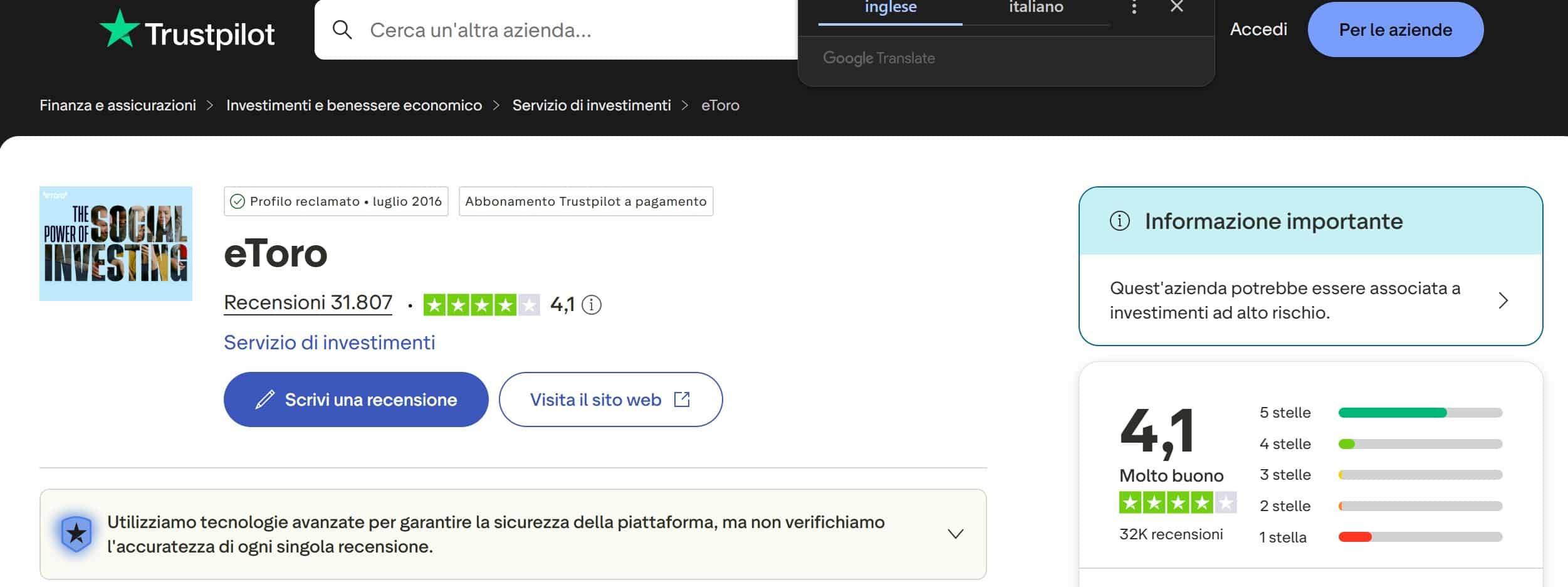Image resolution: width=1568 pixels, height=587 pixels.
Task: Click 'Scrivi una recensione' button
Action: point(356,399)
